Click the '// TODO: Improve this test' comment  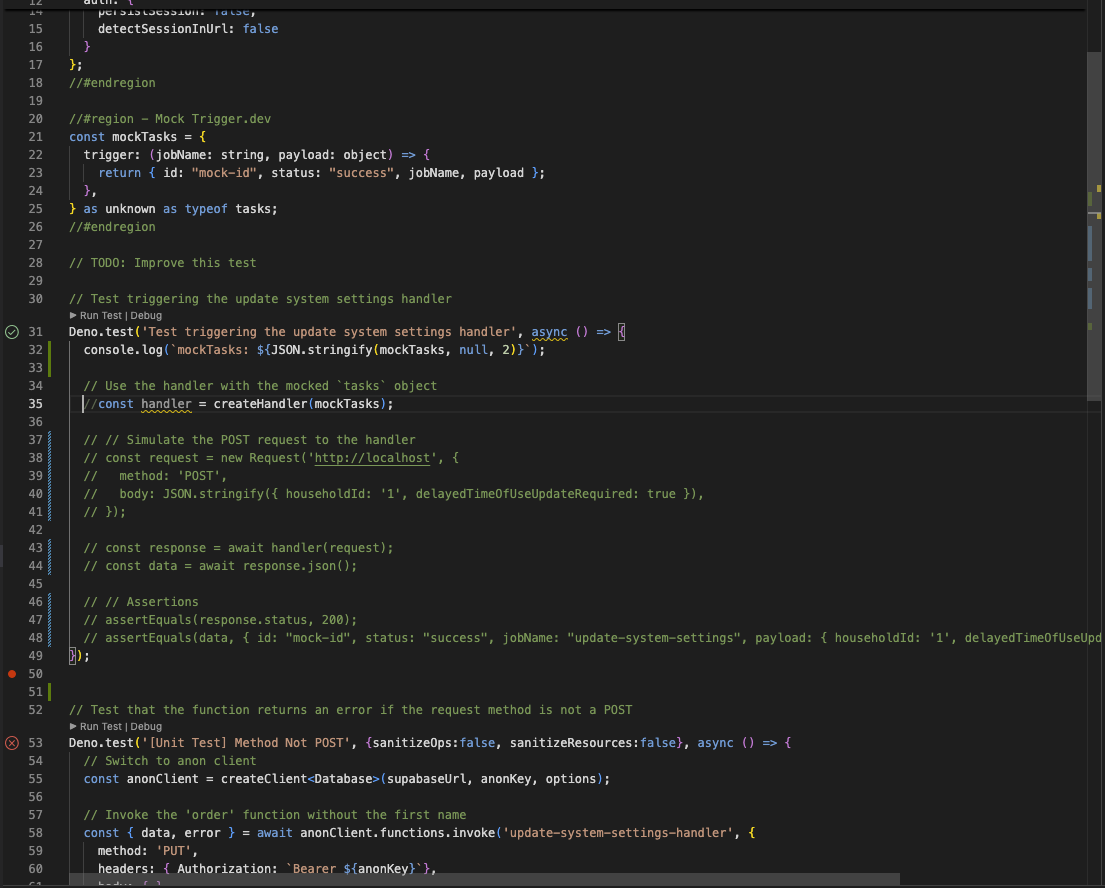click(163, 263)
